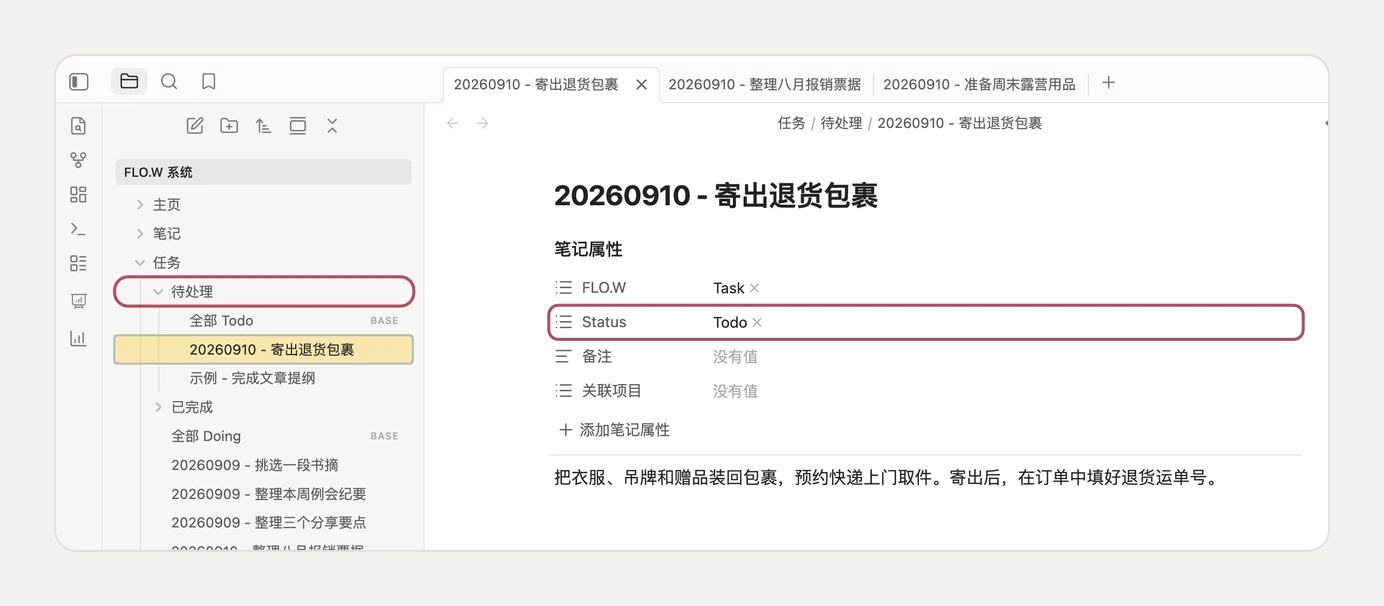Click the Todo status value

click(730, 322)
